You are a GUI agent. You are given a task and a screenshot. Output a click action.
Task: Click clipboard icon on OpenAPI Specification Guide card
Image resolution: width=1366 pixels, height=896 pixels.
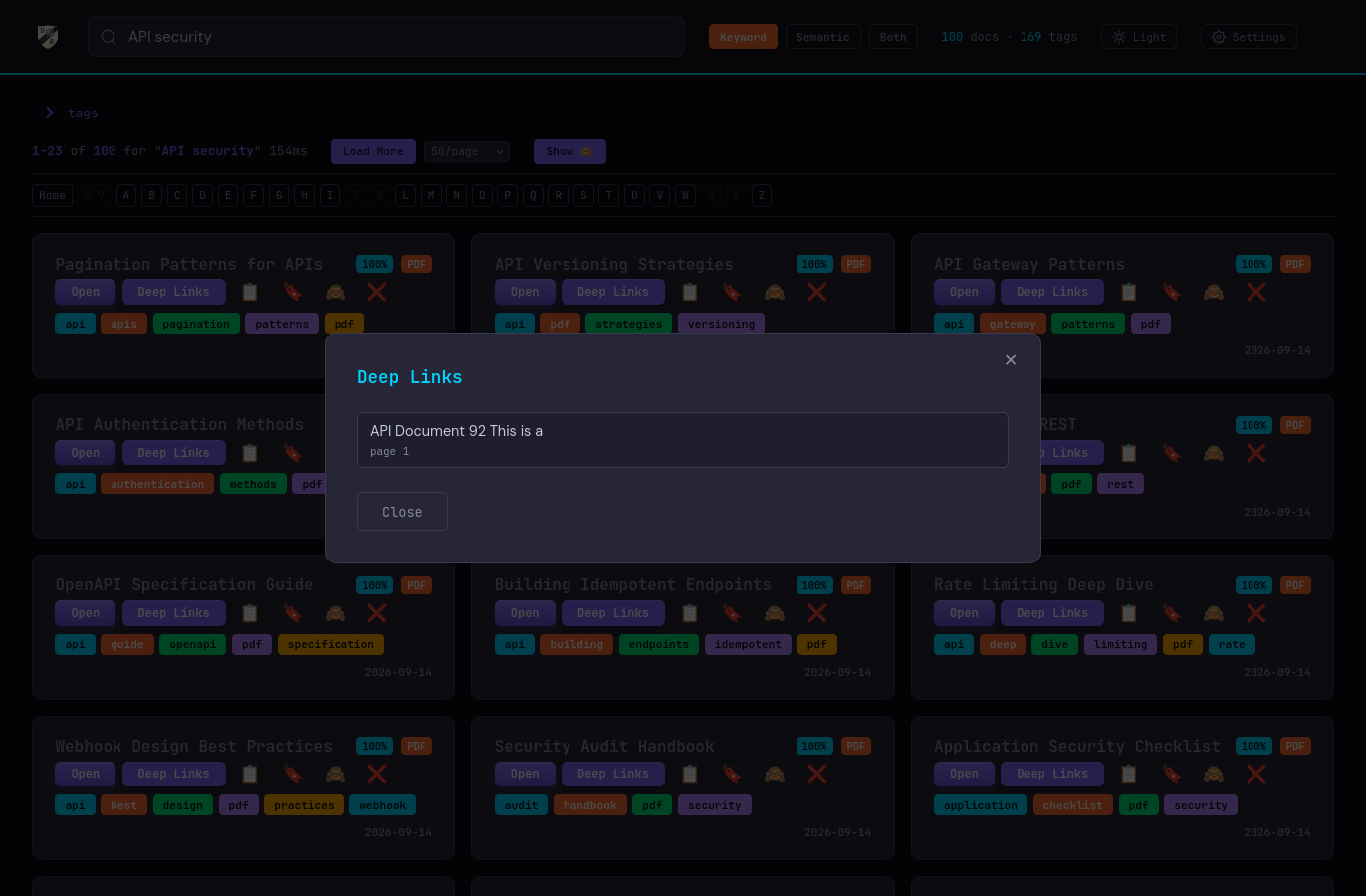[x=250, y=613]
